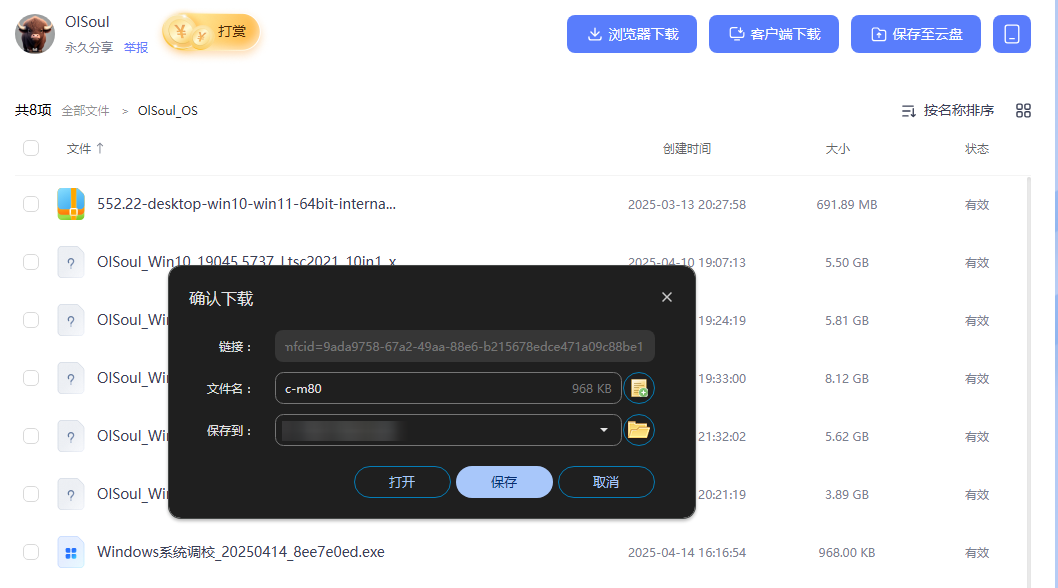1058x588 pixels.
Task: Click size value 5.50 GB
Action: [x=847, y=263]
